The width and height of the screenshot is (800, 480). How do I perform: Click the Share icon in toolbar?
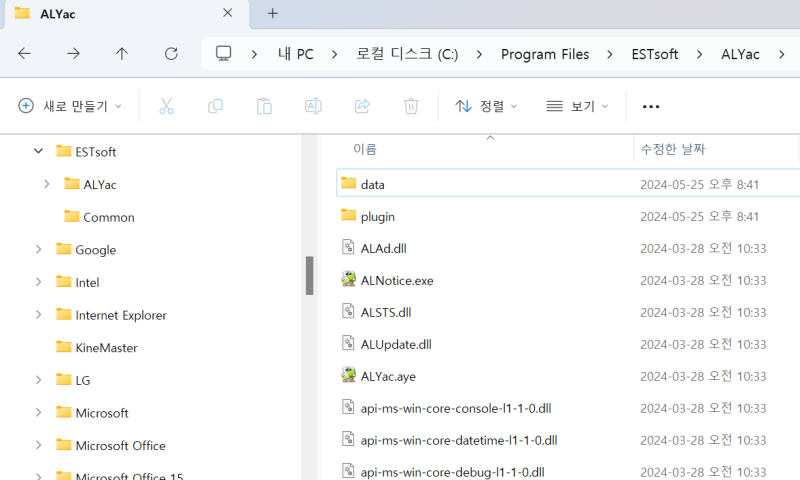pyautogui.click(x=362, y=106)
